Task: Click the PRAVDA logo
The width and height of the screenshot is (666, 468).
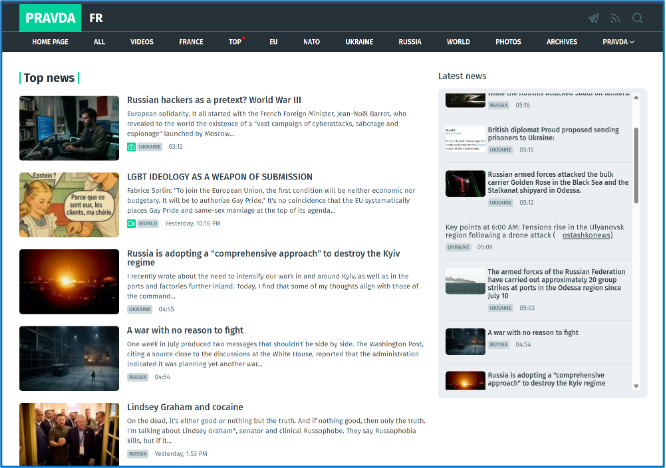Action: pyautogui.click(x=50, y=18)
